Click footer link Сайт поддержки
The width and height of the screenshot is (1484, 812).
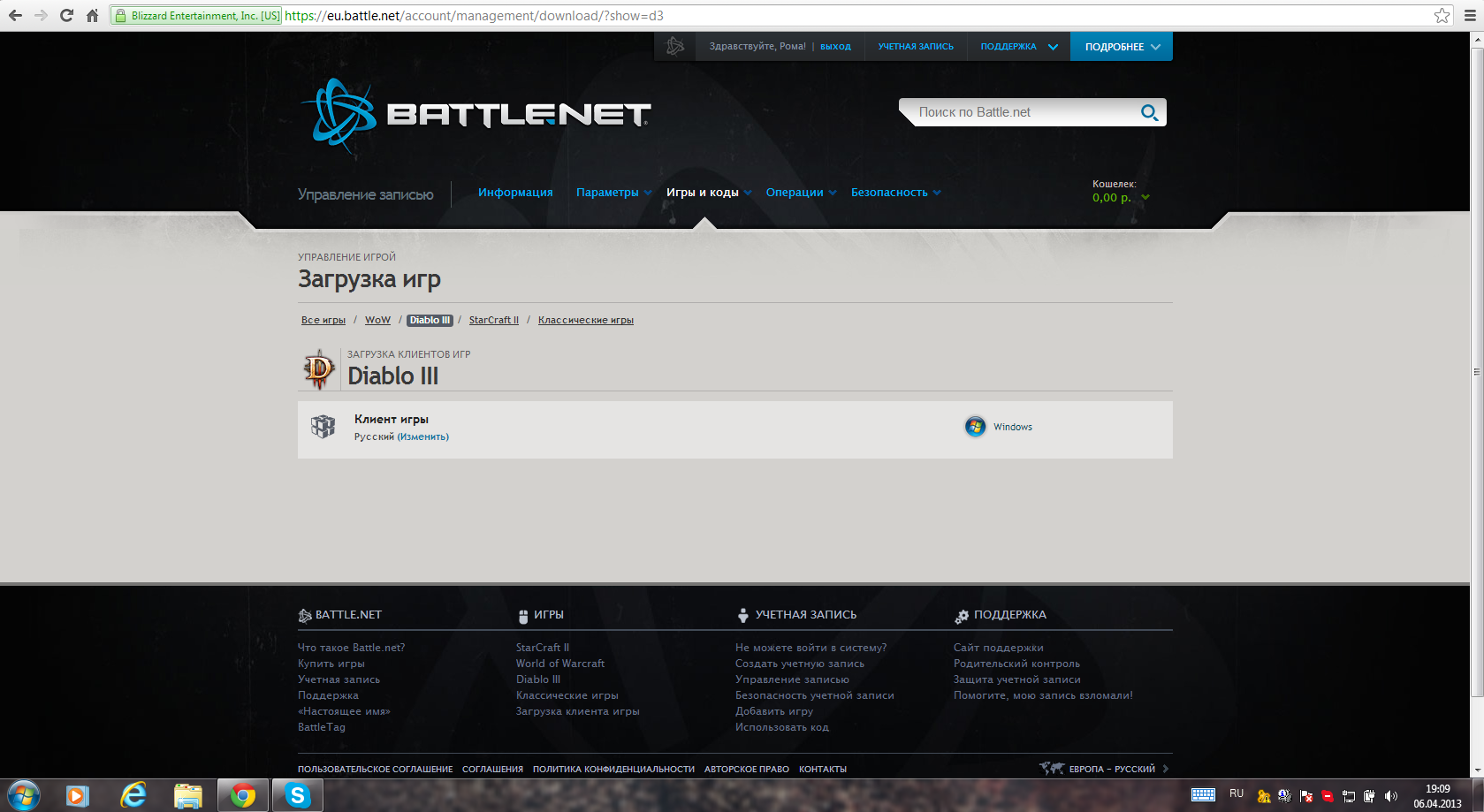tap(999, 648)
